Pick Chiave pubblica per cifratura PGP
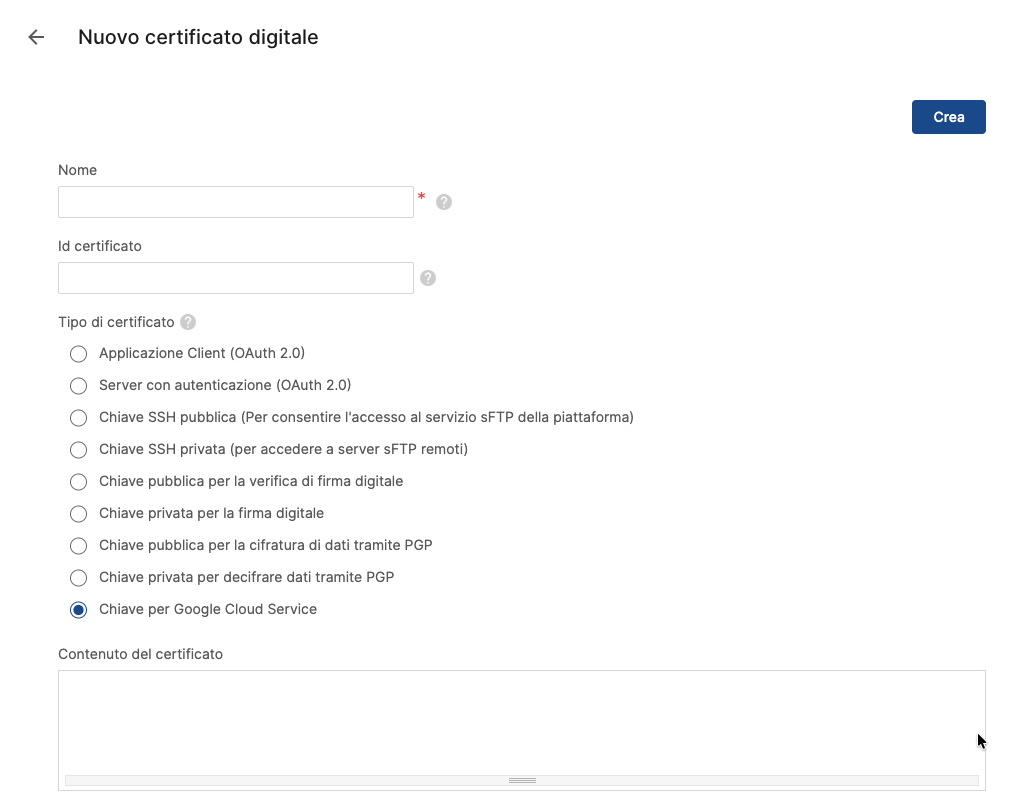 [x=79, y=546]
